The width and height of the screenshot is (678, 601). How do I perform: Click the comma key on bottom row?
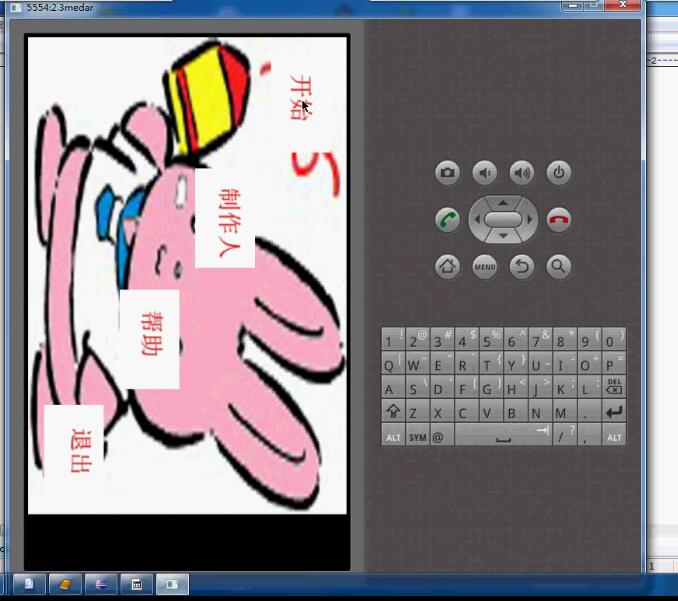coord(589,435)
